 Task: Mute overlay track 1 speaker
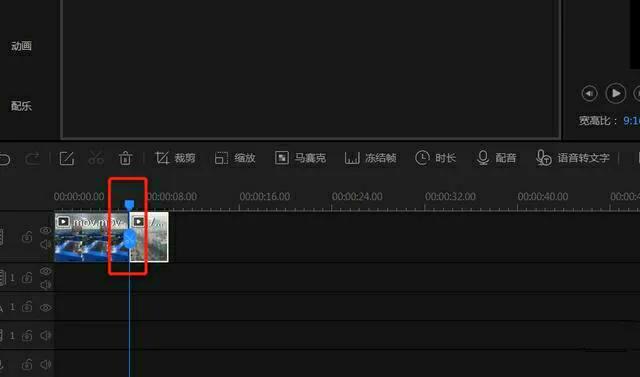coord(46,284)
